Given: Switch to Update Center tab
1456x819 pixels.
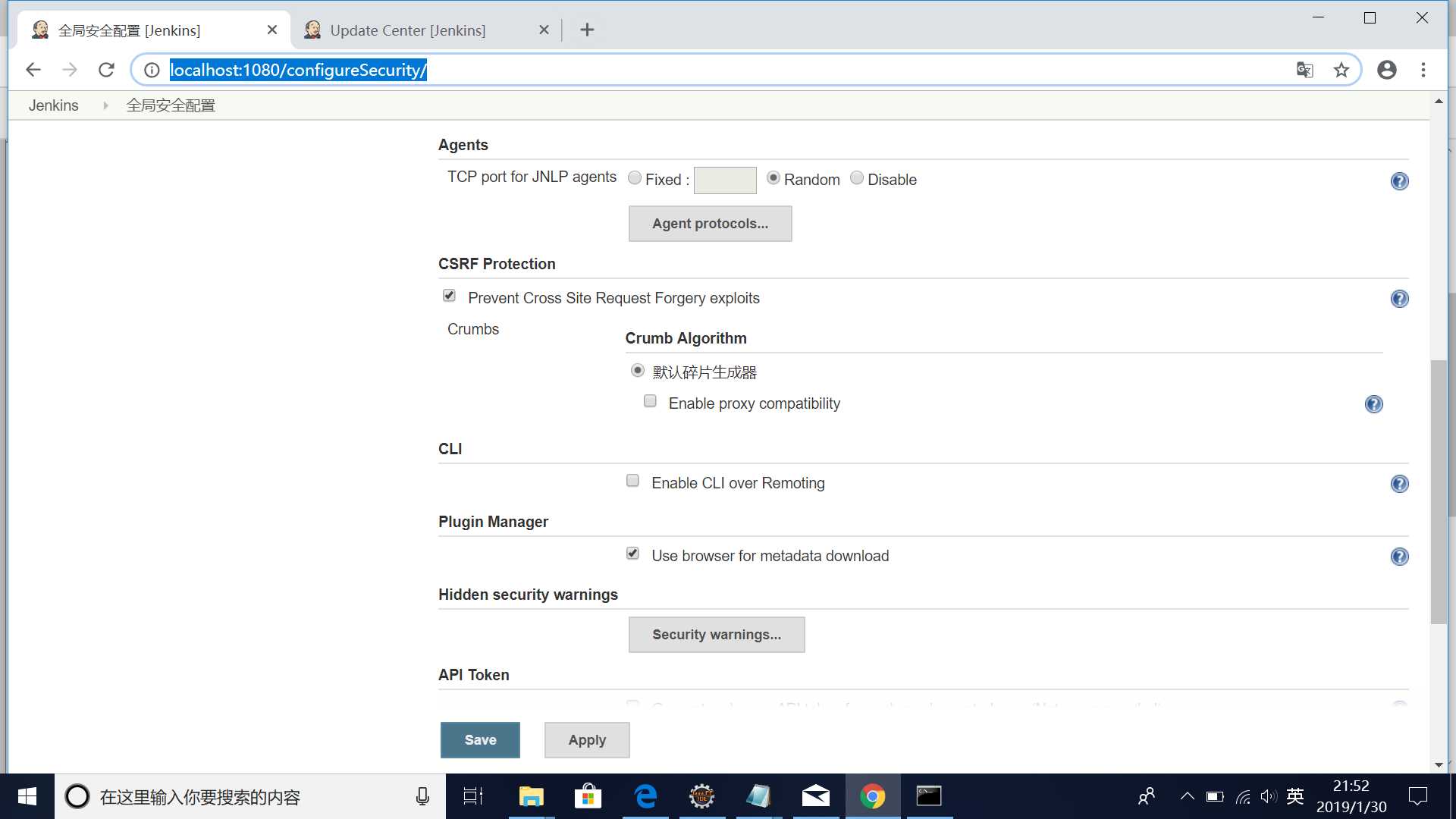Looking at the screenshot, I should pos(408,30).
